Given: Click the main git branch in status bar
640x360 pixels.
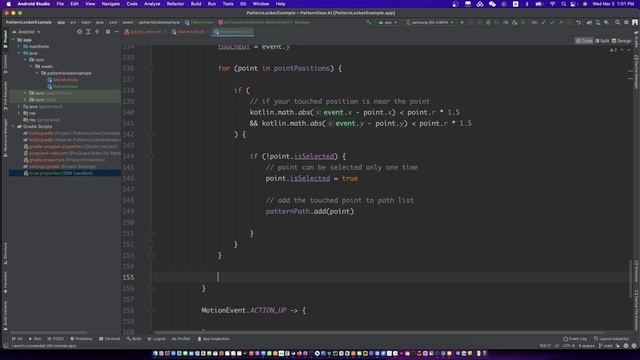Looking at the screenshot, I should pyautogui.click(x=606, y=346).
